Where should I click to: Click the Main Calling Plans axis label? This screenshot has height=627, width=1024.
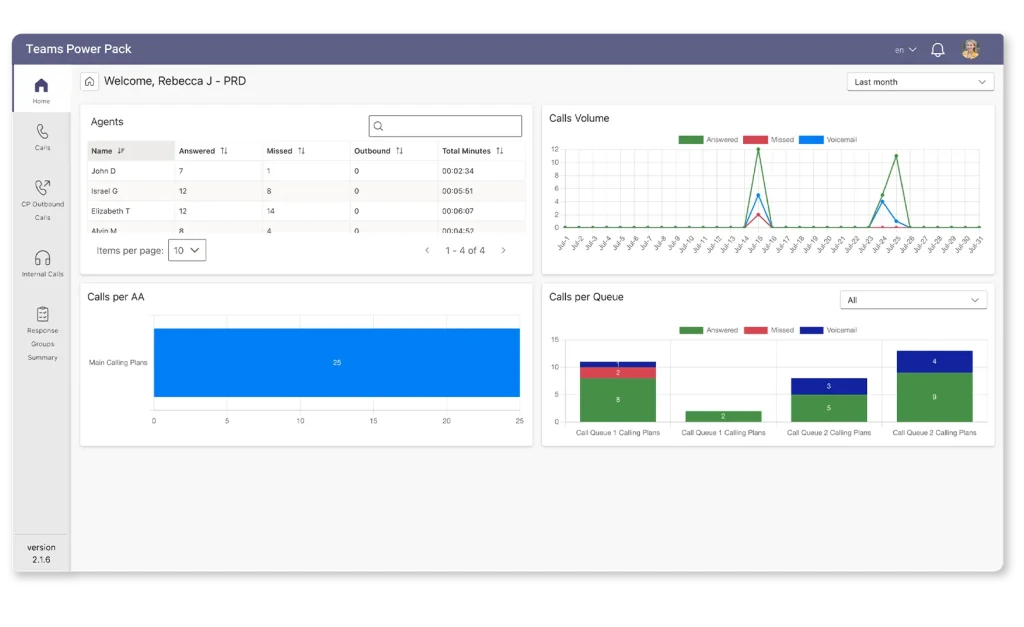coord(118,362)
